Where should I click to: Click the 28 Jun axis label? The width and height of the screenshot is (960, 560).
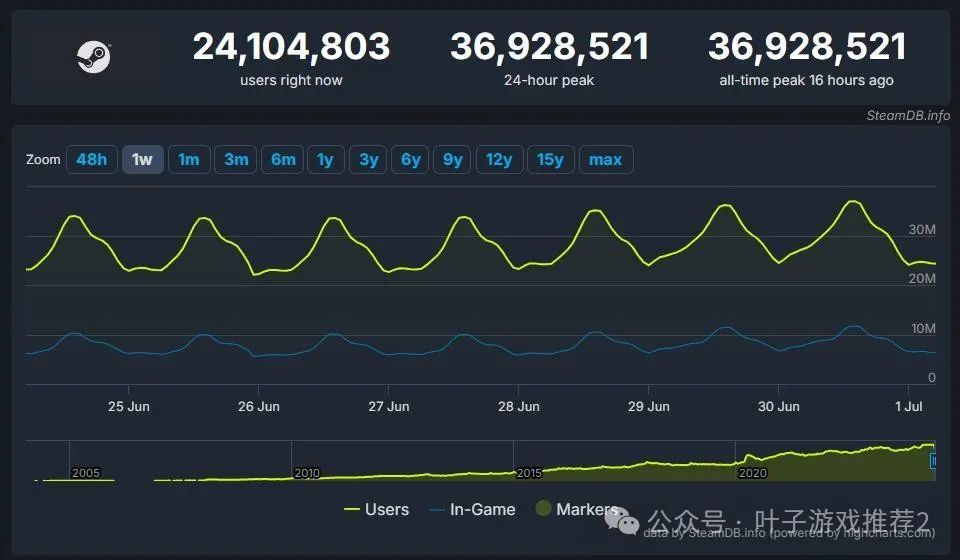(519, 406)
